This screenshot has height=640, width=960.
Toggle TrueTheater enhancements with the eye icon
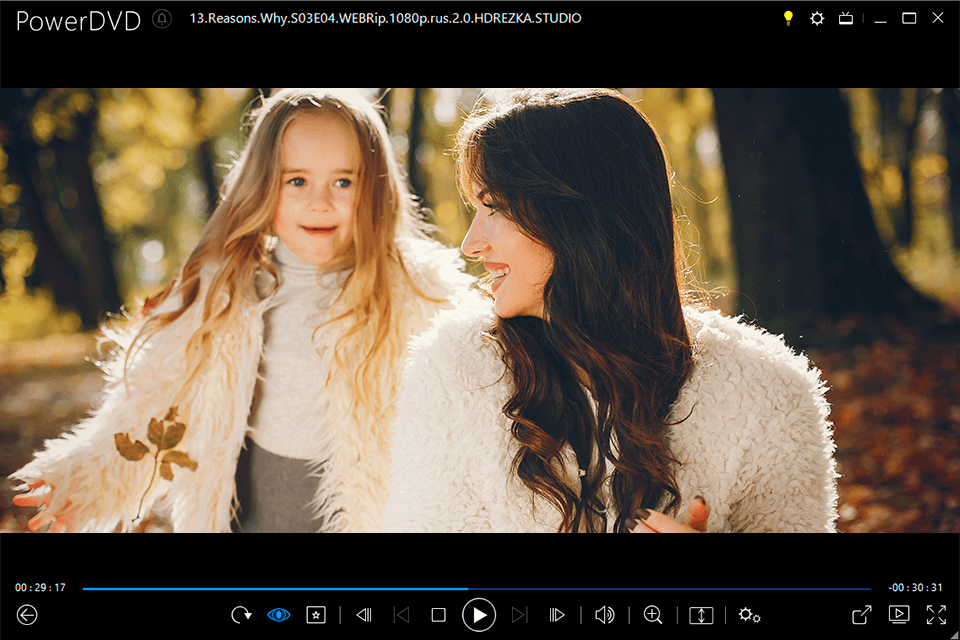[x=277, y=615]
